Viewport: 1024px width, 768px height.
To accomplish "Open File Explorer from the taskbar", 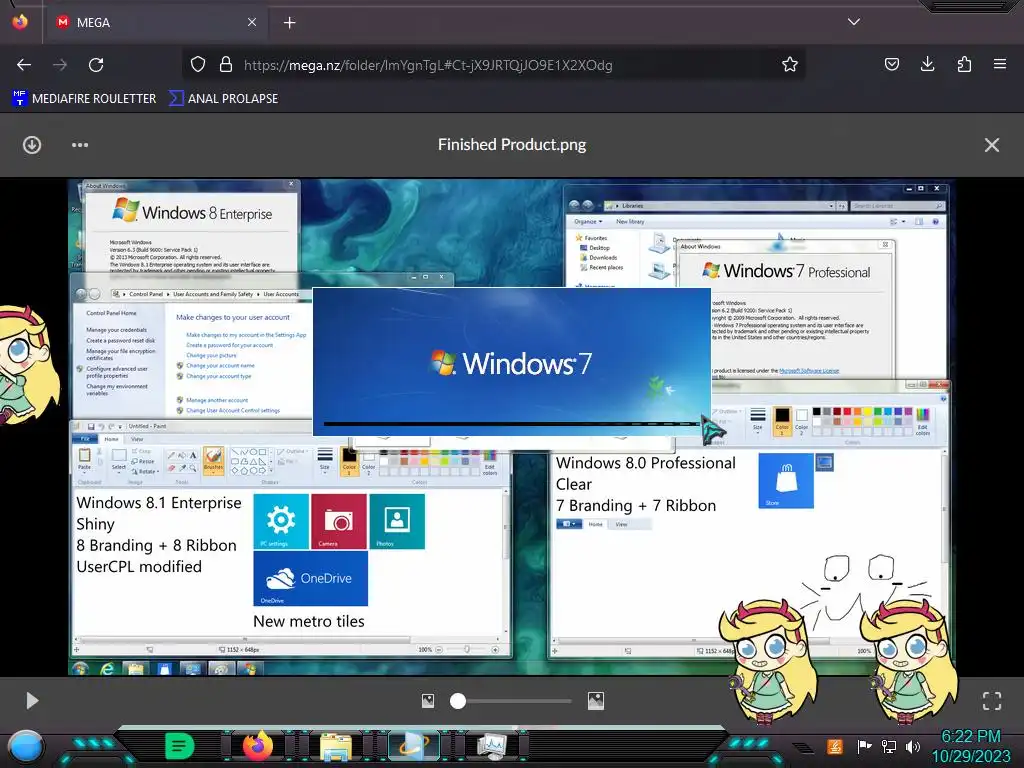I will (336, 746).
